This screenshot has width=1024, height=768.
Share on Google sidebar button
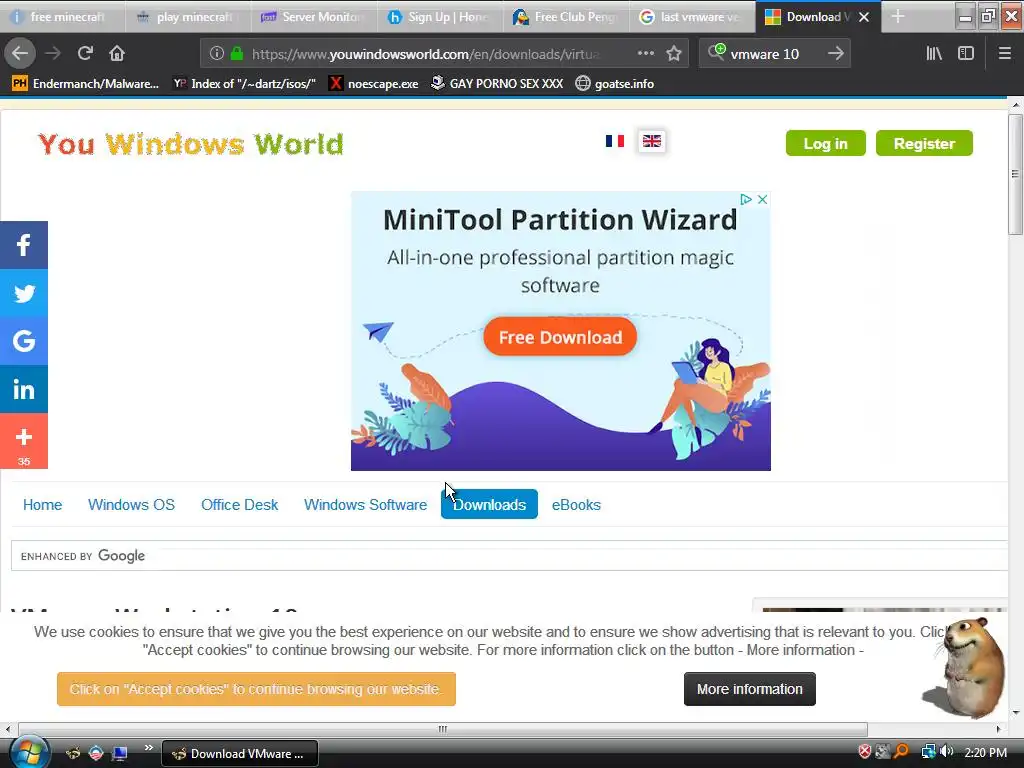(24, 341)
